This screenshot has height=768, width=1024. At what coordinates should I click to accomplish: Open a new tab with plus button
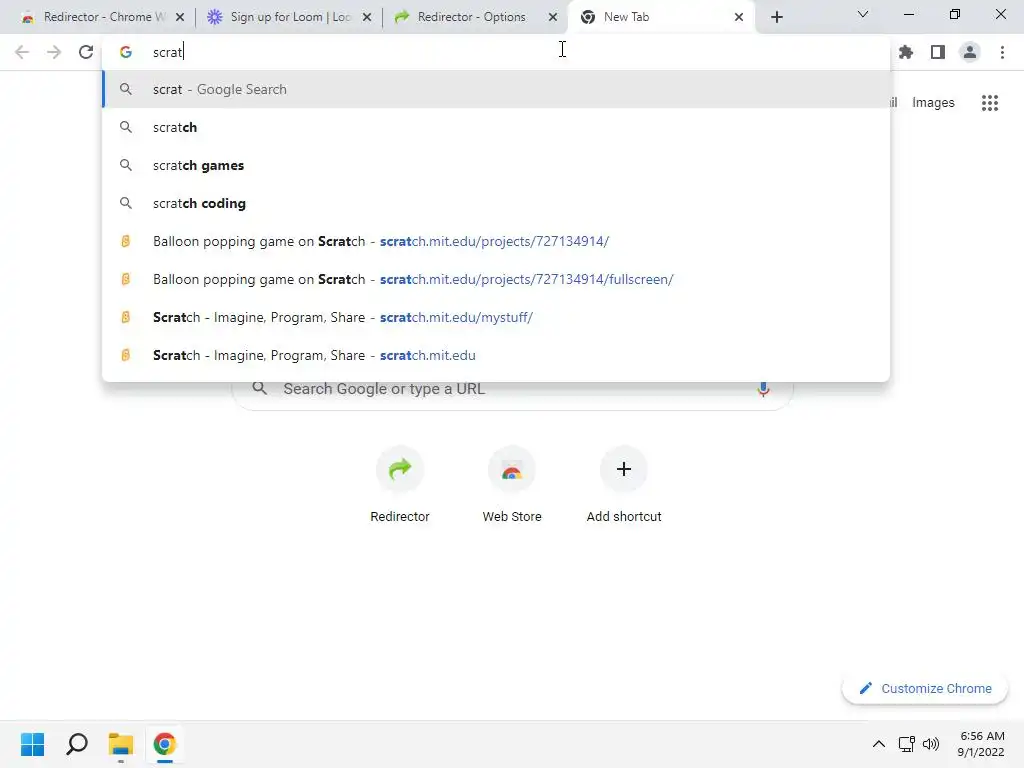pyautogui.click(x=776, y=17)
